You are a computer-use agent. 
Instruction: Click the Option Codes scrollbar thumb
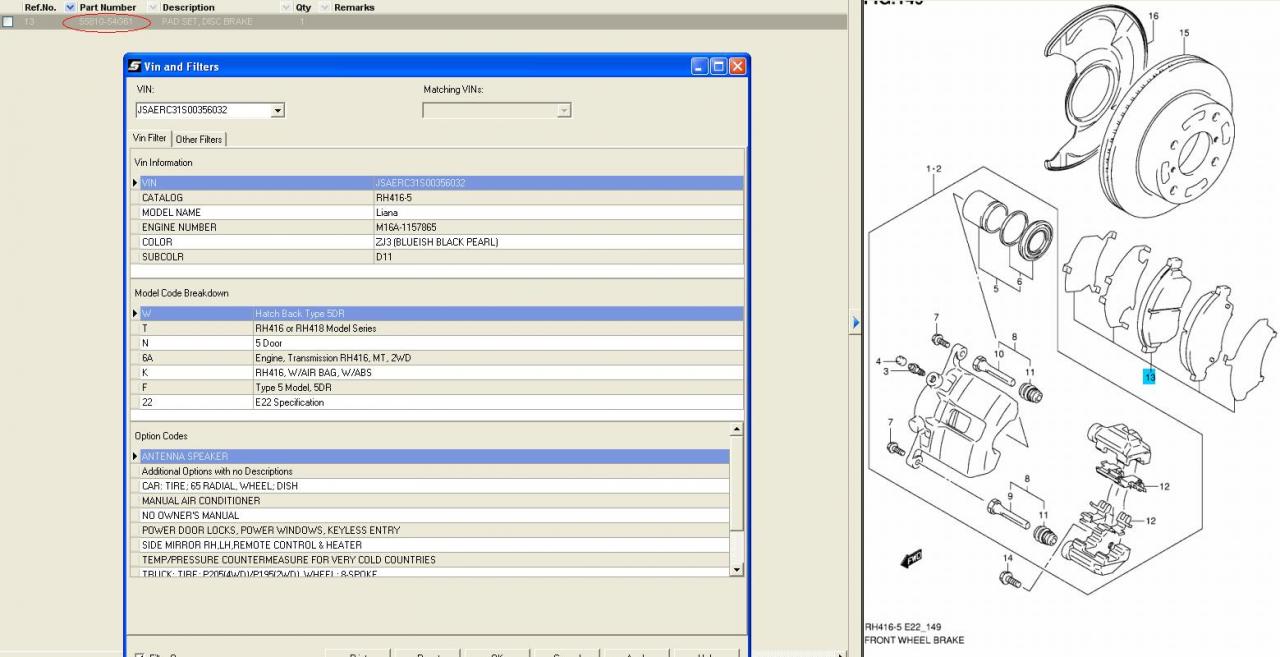tap(737, 484)
